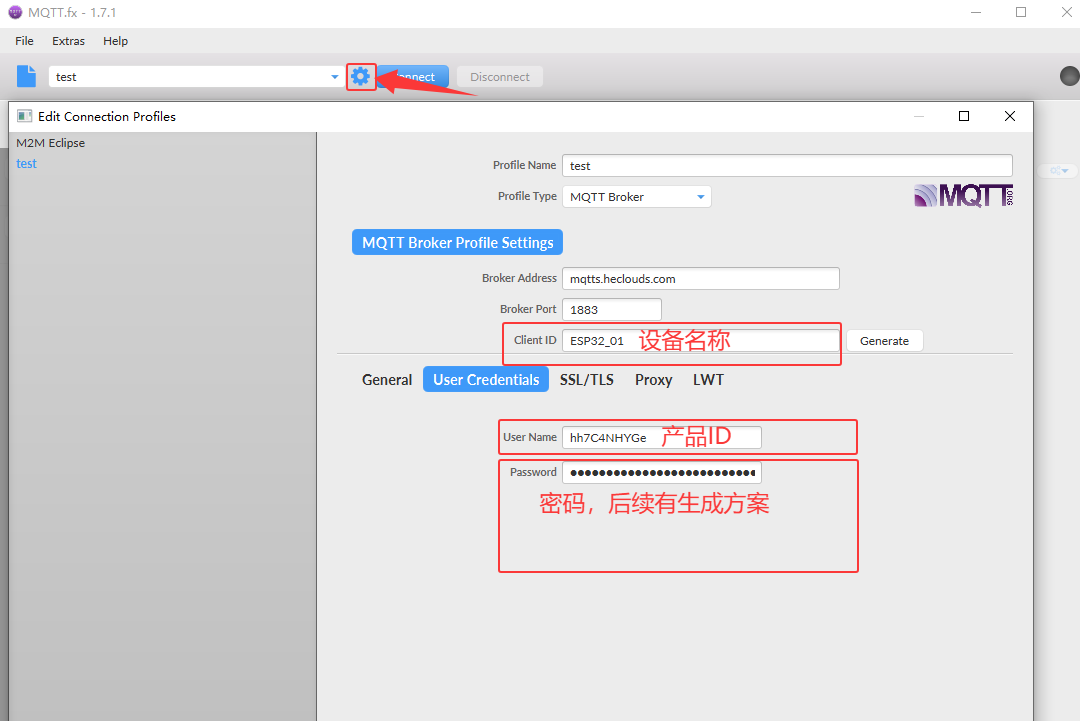Open the LWT tab
Screen dimensions: 1080x721
point(708,379)
